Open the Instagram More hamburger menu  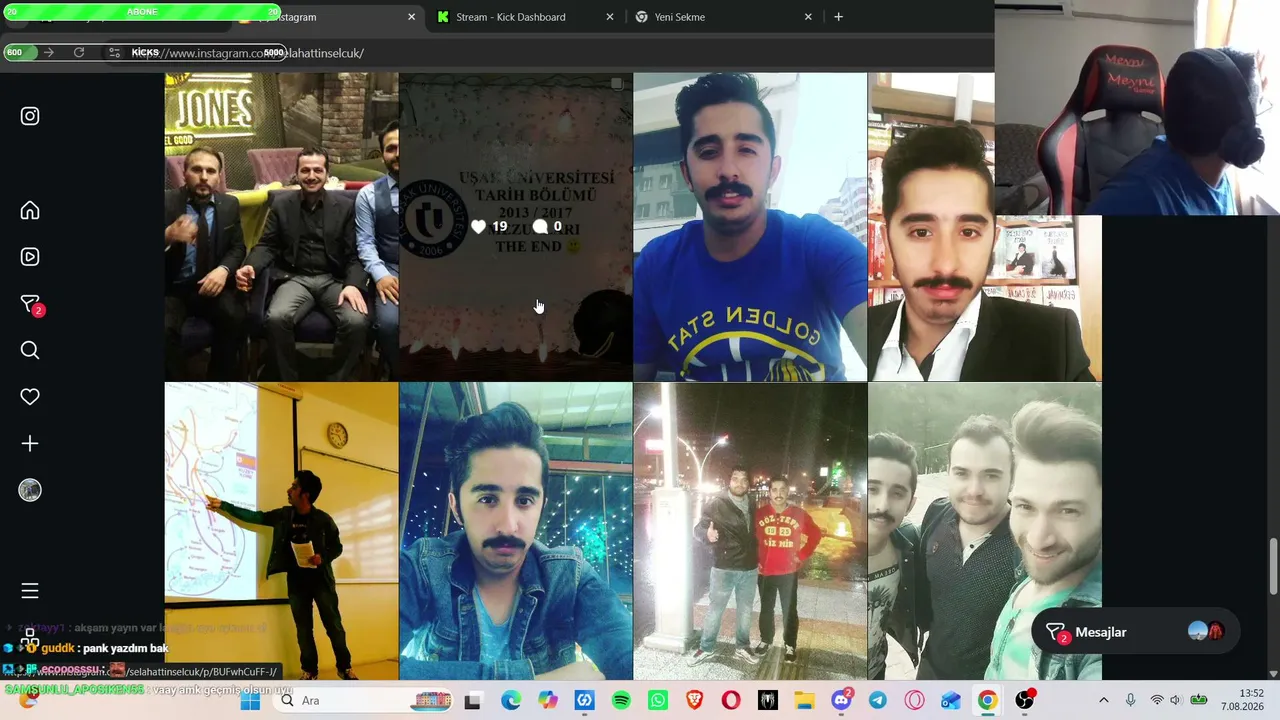point(30,591)
